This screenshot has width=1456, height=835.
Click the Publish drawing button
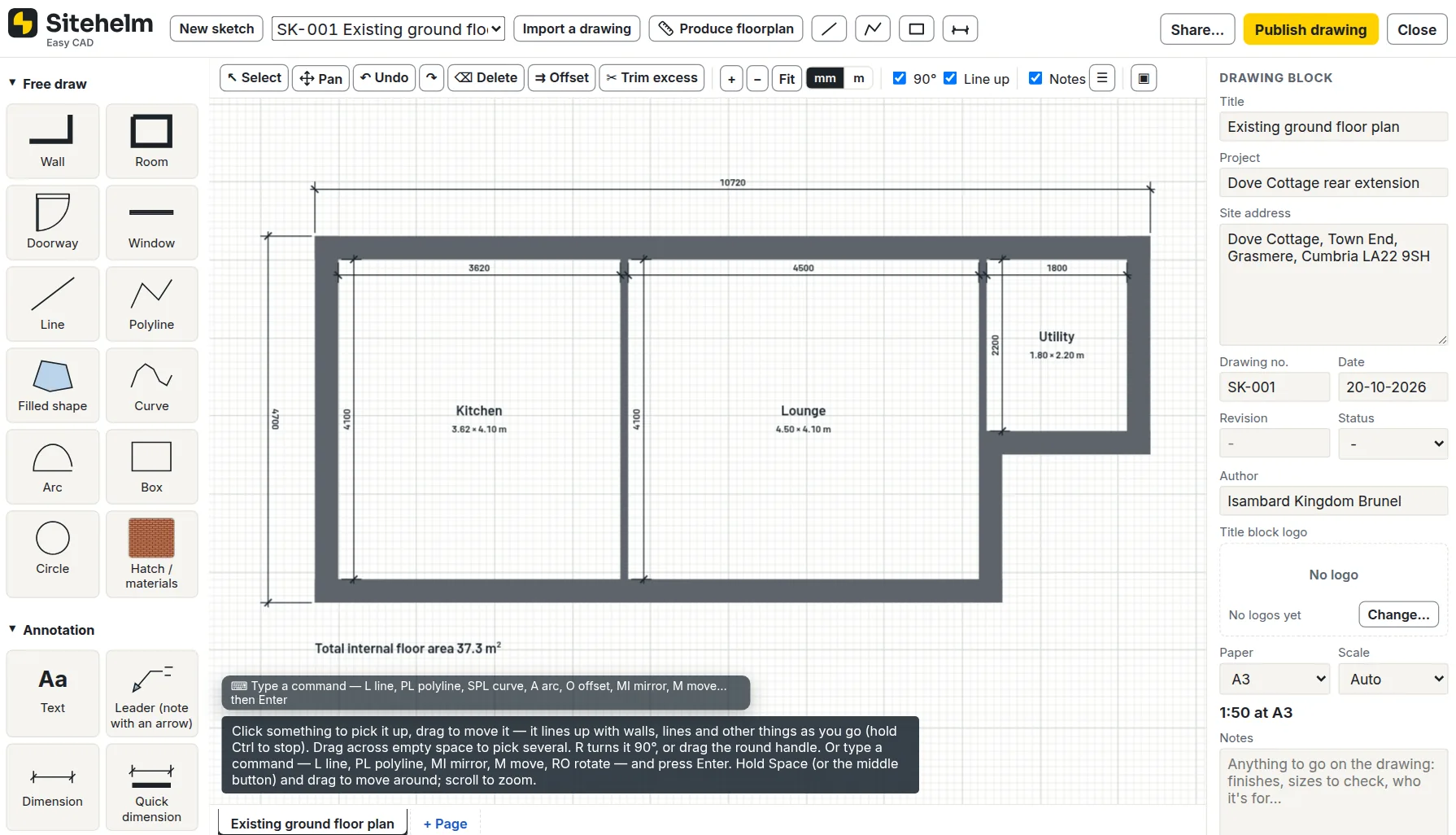point(1310,29)
